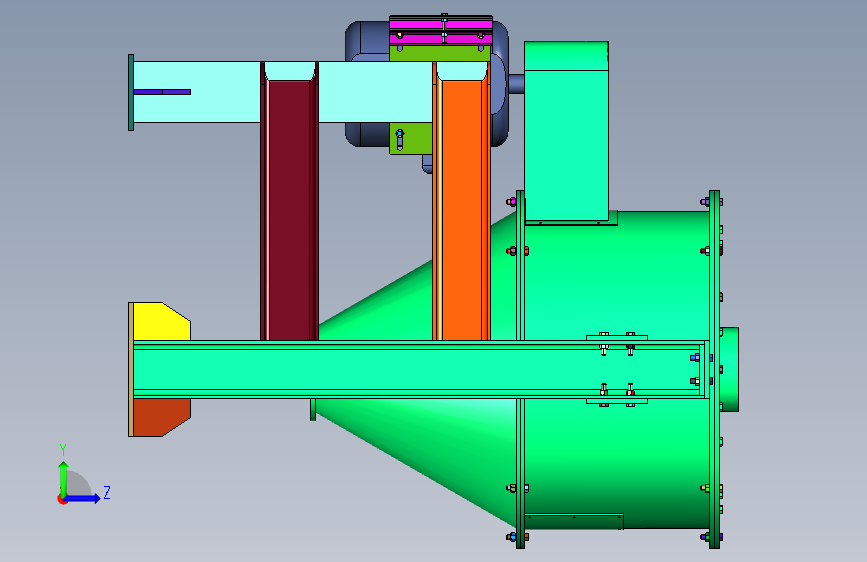The height and width of the screenshot is (562, 867).
Task: Select the yellow chamfered block
Action: tap(162, 321)
